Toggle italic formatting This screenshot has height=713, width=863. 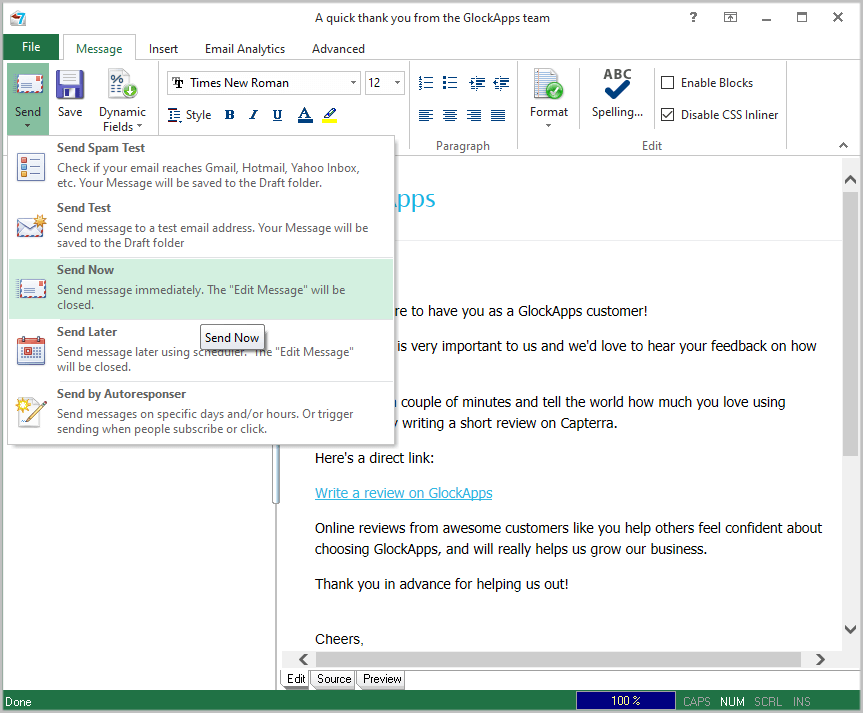coord(253,115)
